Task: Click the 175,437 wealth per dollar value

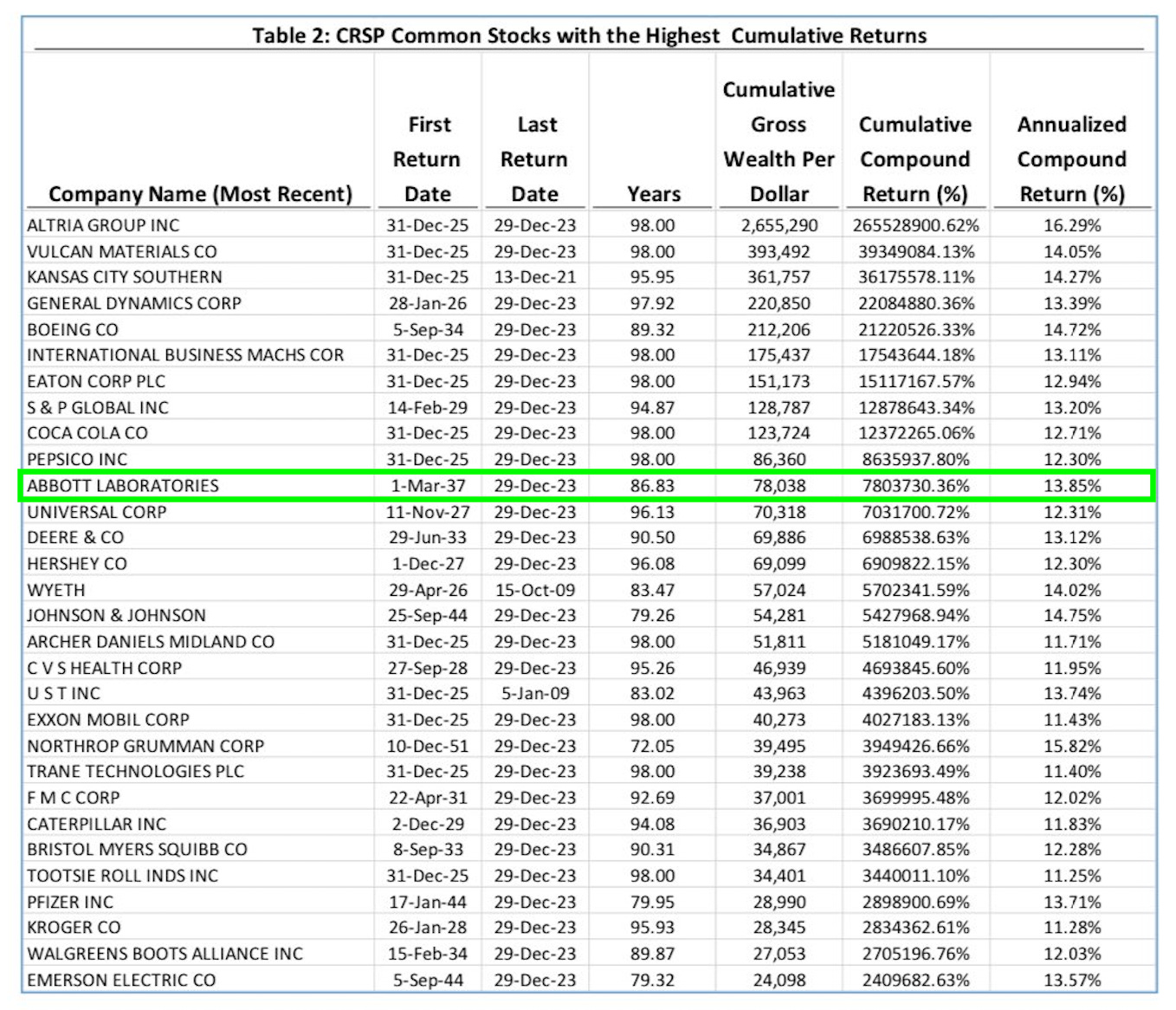Action: tap(779, 355)
